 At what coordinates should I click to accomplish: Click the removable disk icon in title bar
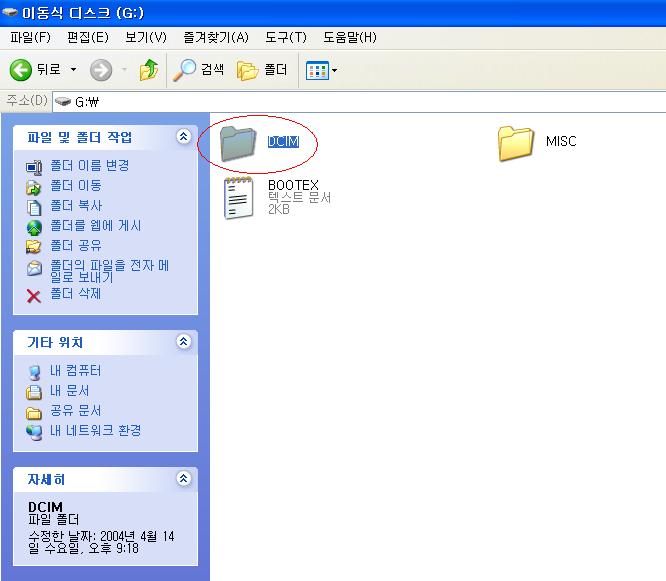(9, 12)
